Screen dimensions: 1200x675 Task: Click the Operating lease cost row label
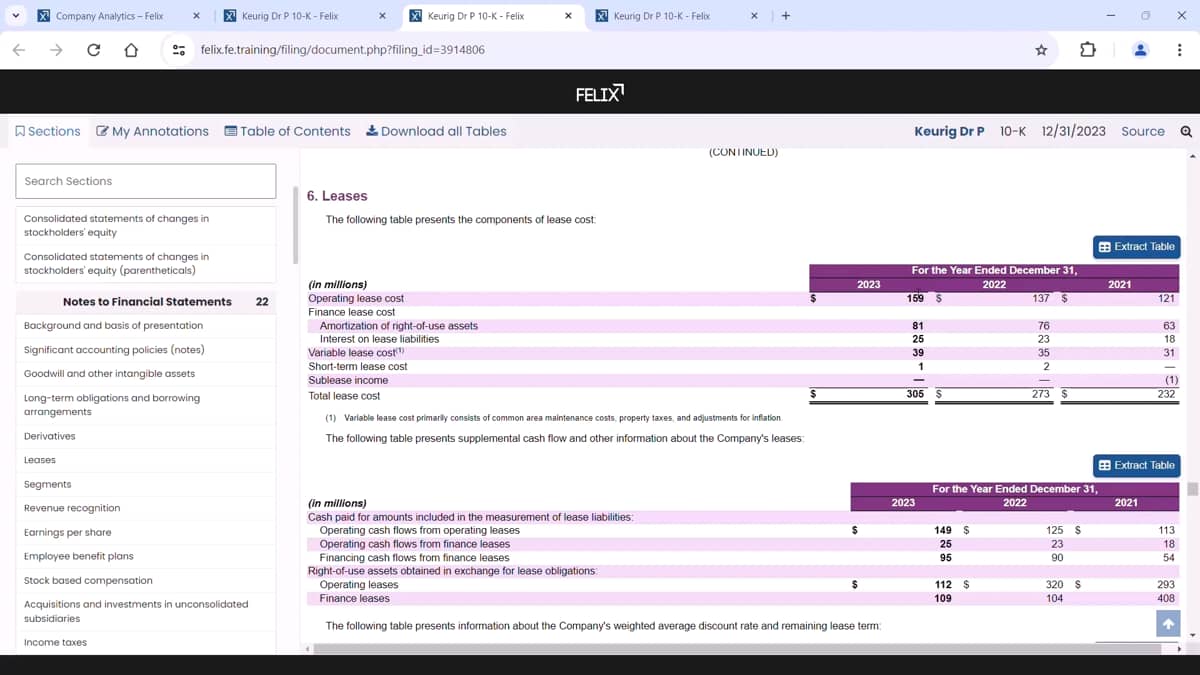point(356,298)
